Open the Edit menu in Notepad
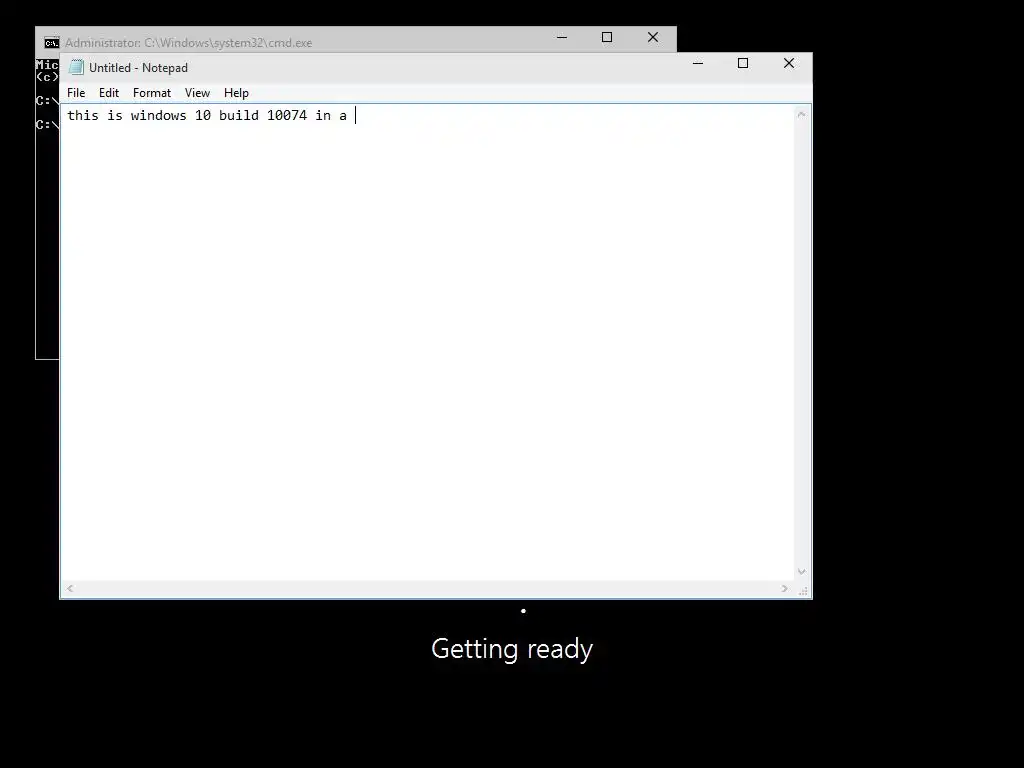This screenshot has height=768, width=1024. [108, 93]
